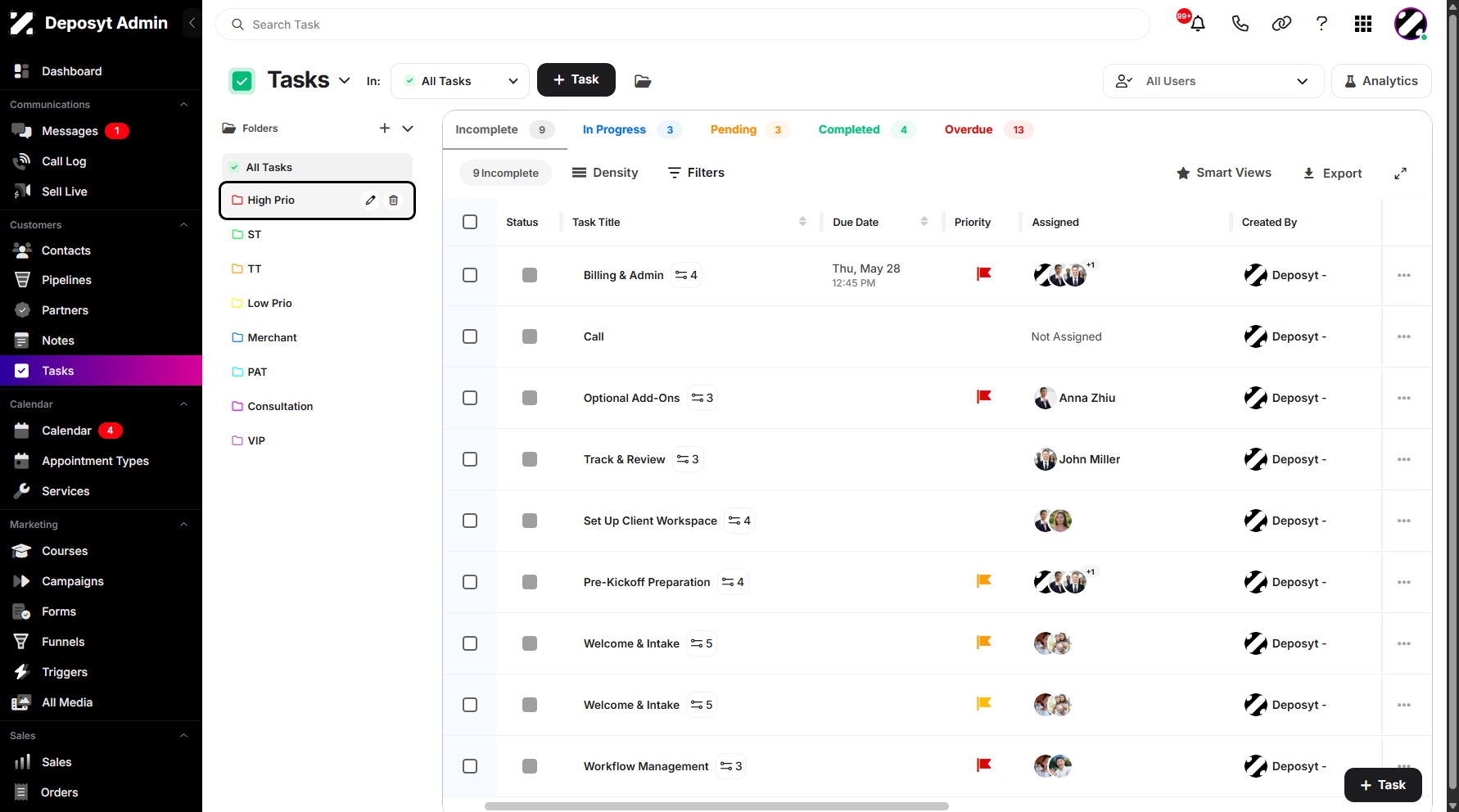Screen dimensions: 1459x812
Task: Open the apps grid icon
Action: tap(1363, 24)
